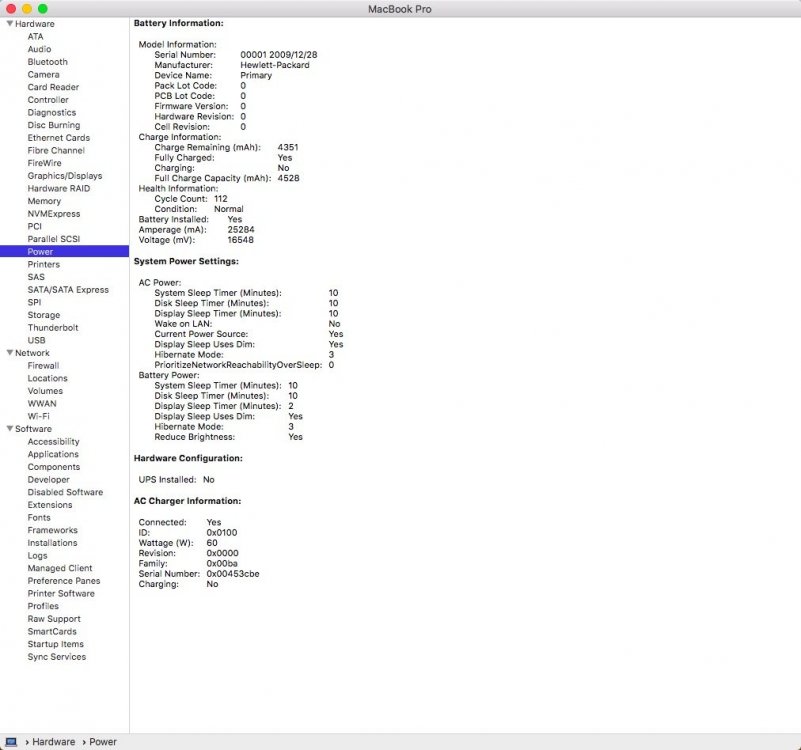The height and width of the screenshot is (750, 801).
Task: Click the computer icon in the path bar
Action: [11, 742]
